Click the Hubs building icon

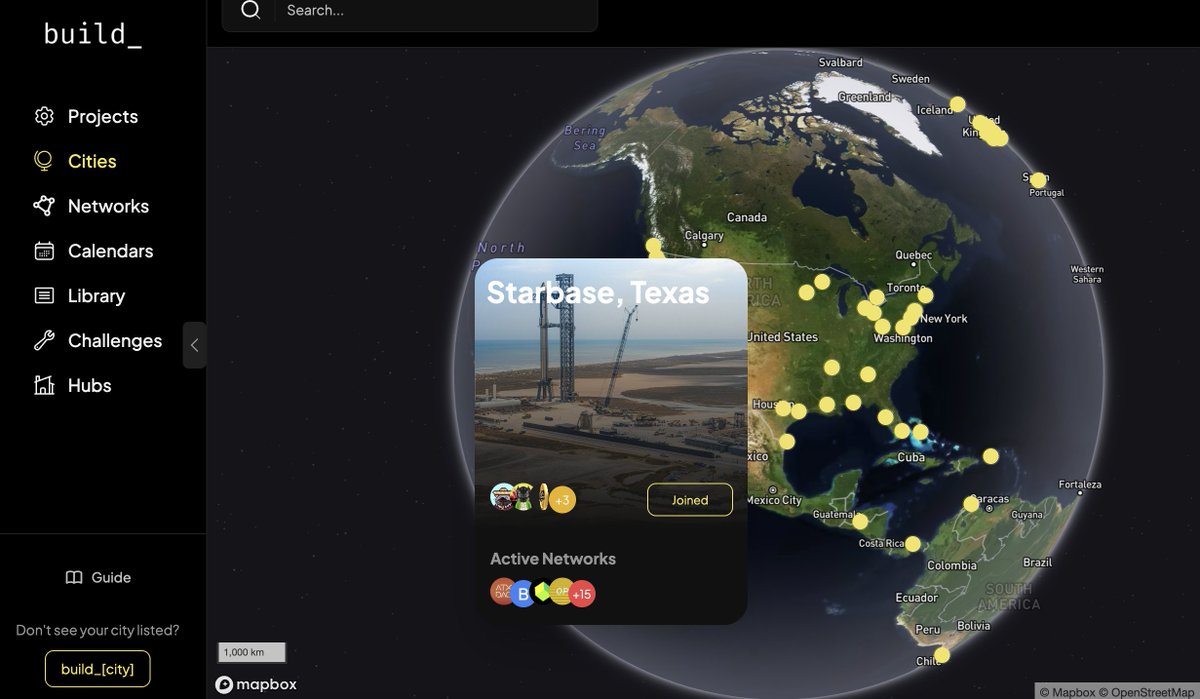coord(44,385)
